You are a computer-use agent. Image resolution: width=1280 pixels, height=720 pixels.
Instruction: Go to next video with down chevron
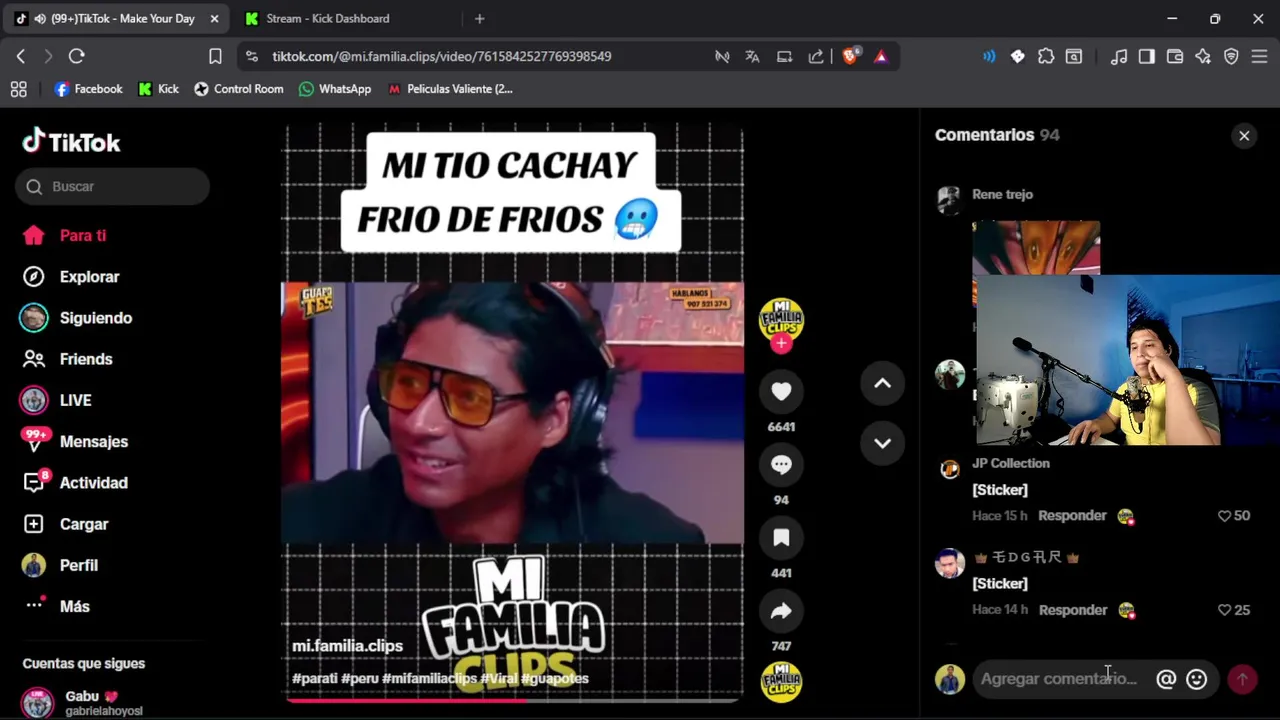(882, 443)
